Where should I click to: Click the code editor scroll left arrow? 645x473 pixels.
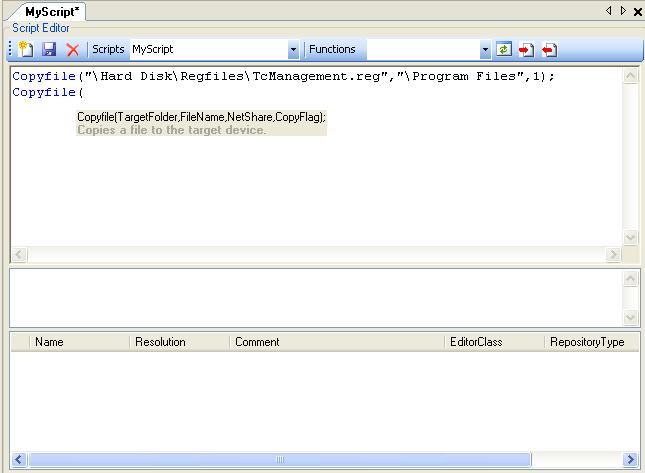tap(19, 255)
